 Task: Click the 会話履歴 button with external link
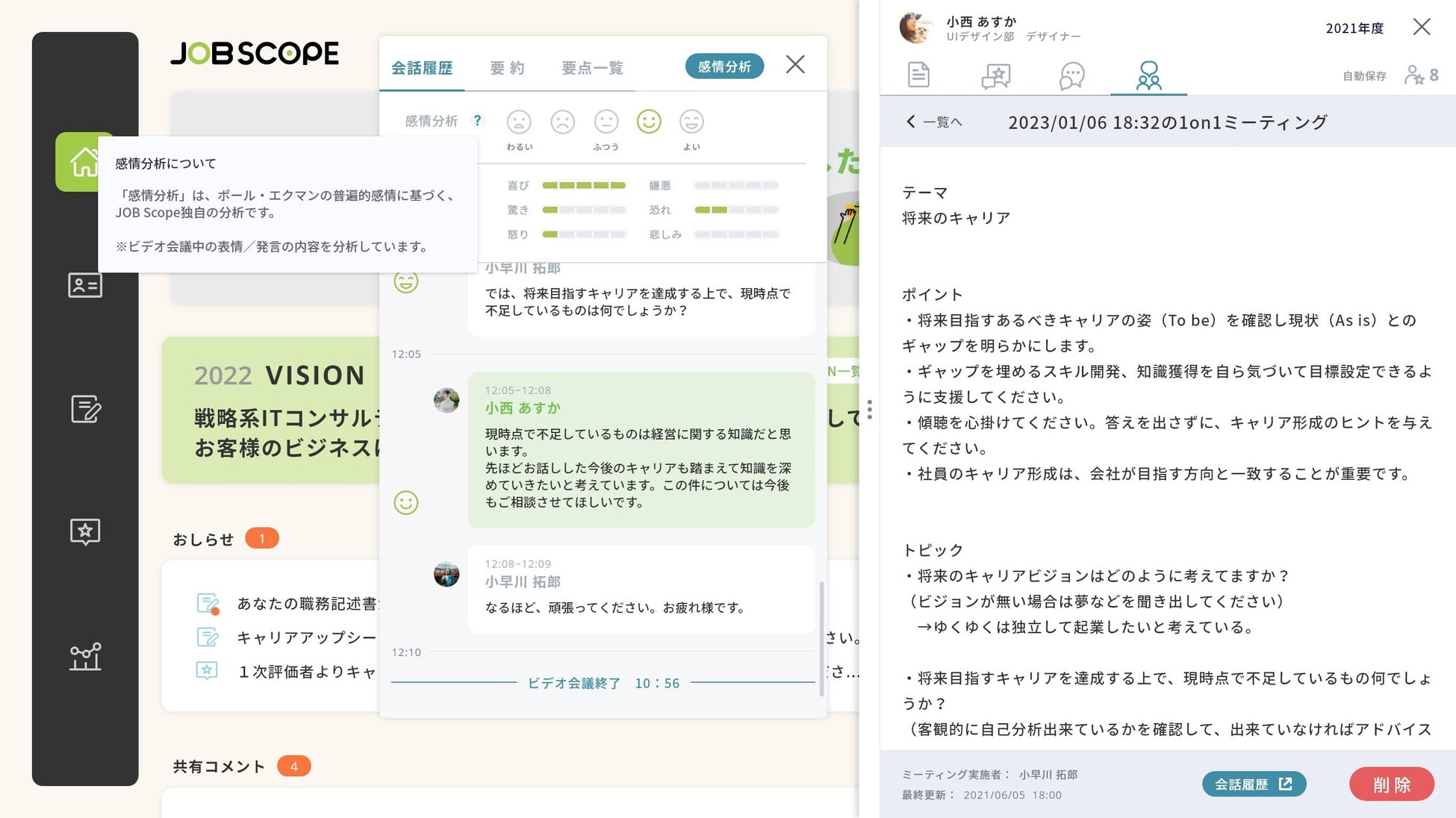1253,784
